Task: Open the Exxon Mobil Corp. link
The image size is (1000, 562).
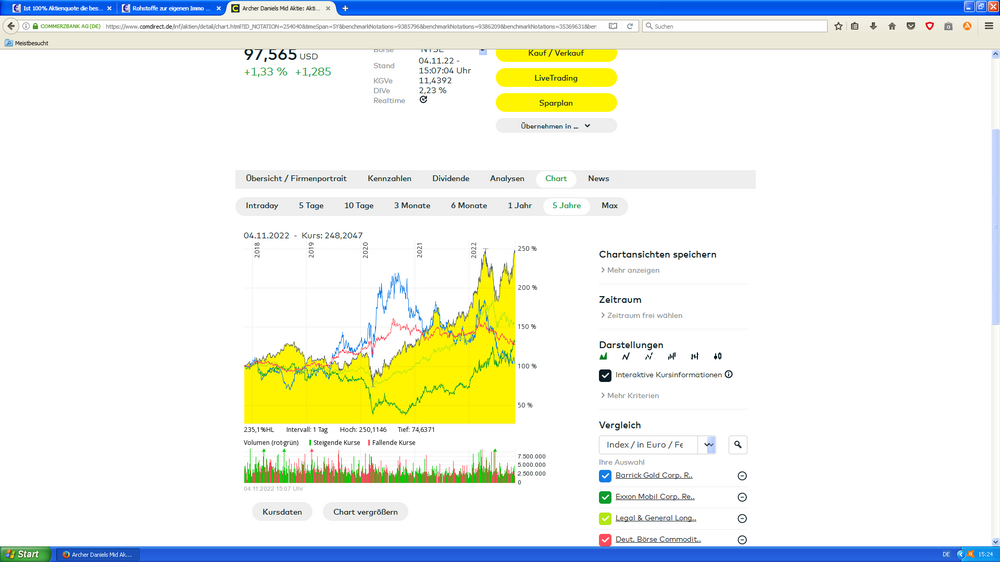Action: point(655,496)
